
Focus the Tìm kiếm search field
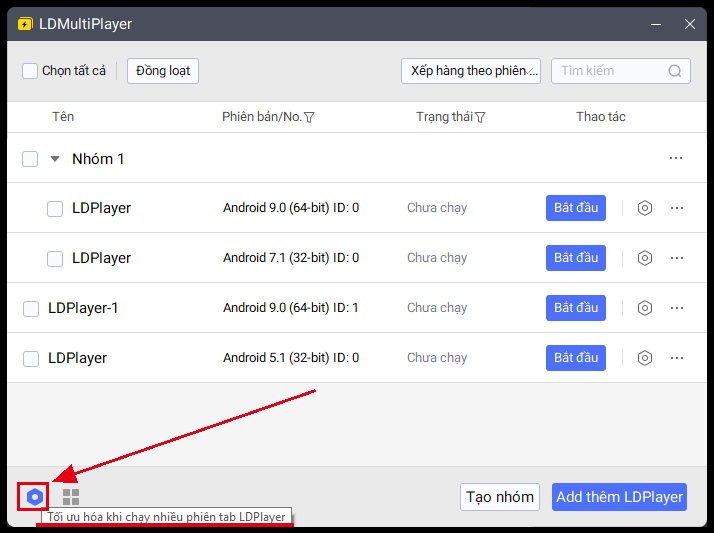[x=621, y=71]
